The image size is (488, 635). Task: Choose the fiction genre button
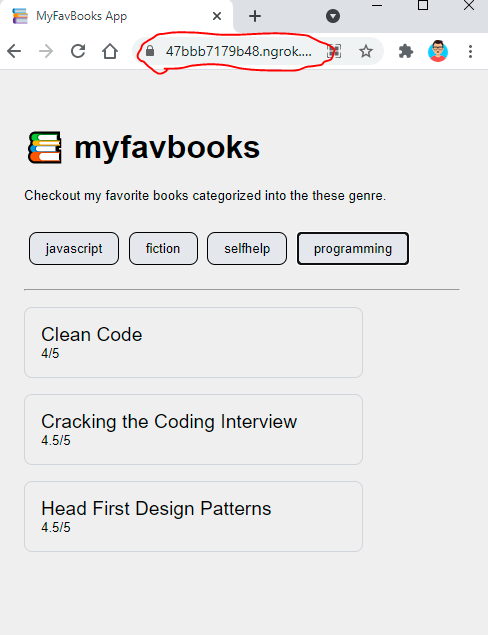tap(163, 249)
